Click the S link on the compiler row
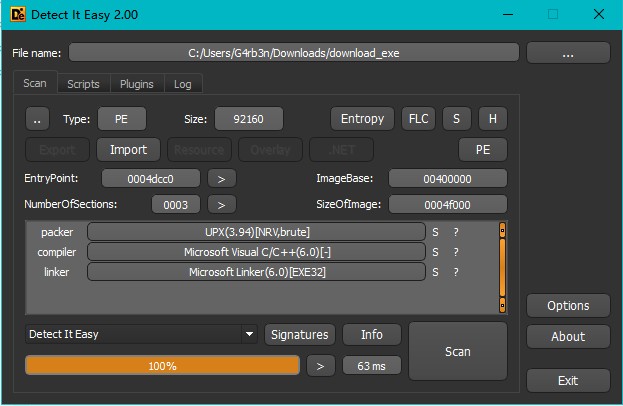This screenshot has height=406, width=623. 435,252
